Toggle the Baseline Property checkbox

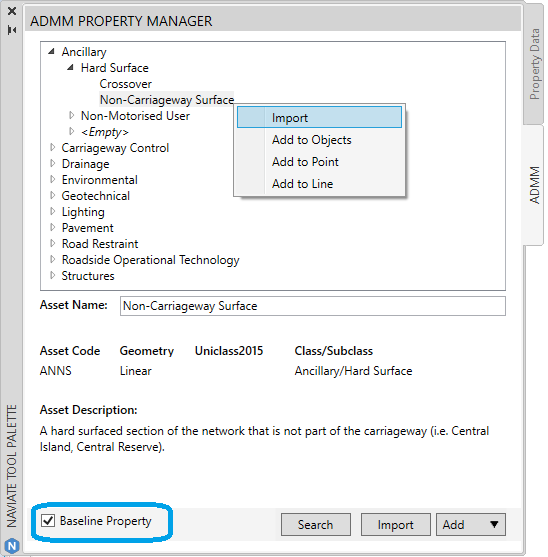[x=48, y=521]
